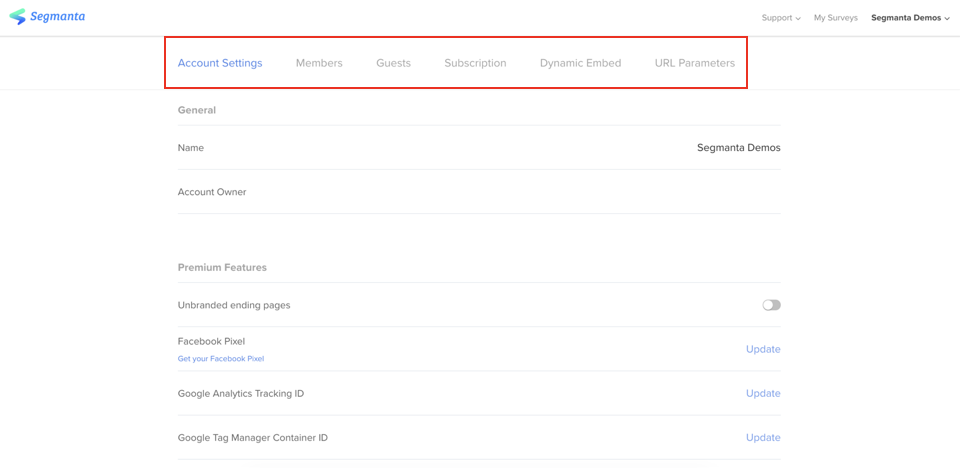Toggle Unbranded ending pages switch
This screenshot has width=960, height=468.
[x=771, y=305]
